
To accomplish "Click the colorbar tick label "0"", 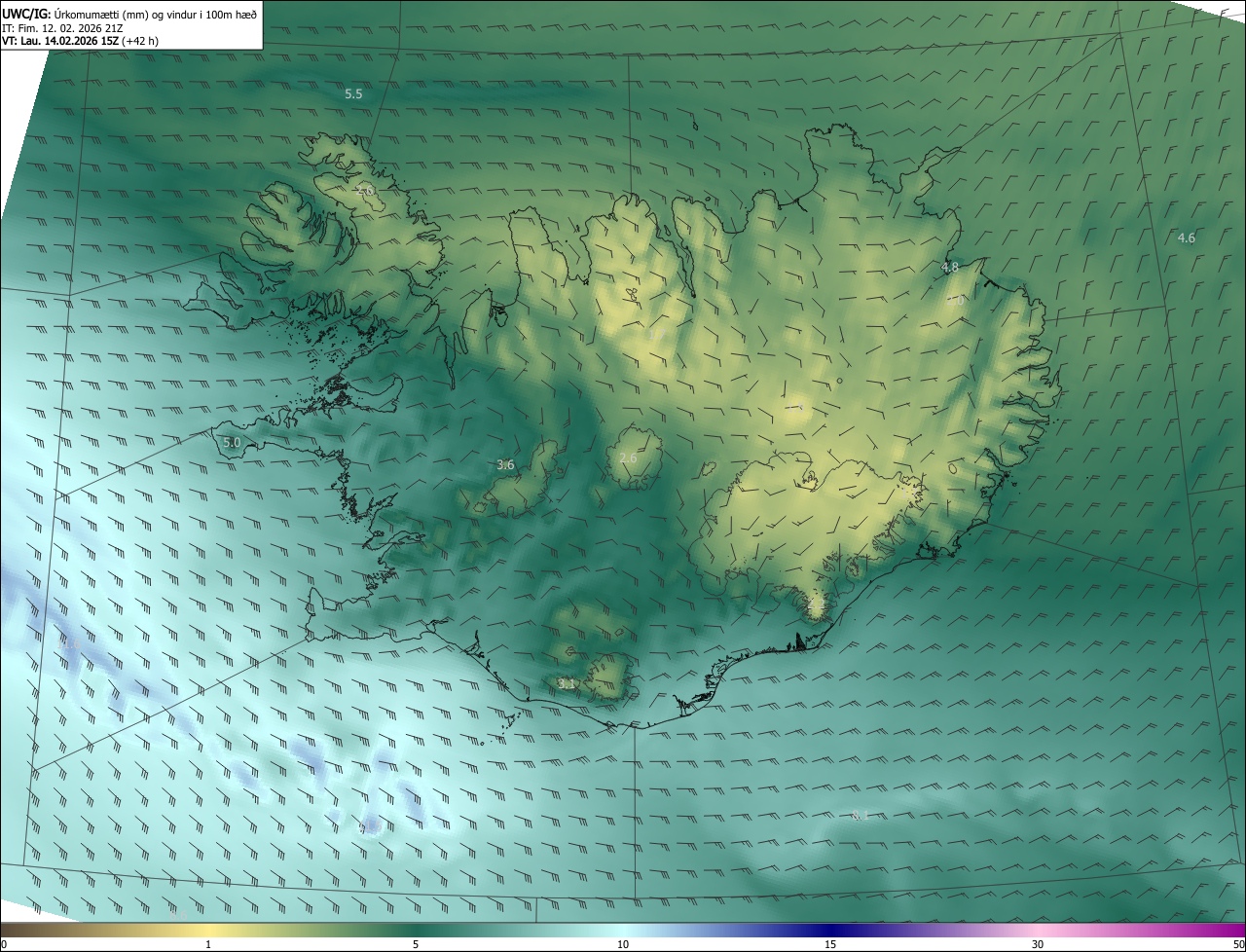I will pyautogui.click(x=4, y=944).
